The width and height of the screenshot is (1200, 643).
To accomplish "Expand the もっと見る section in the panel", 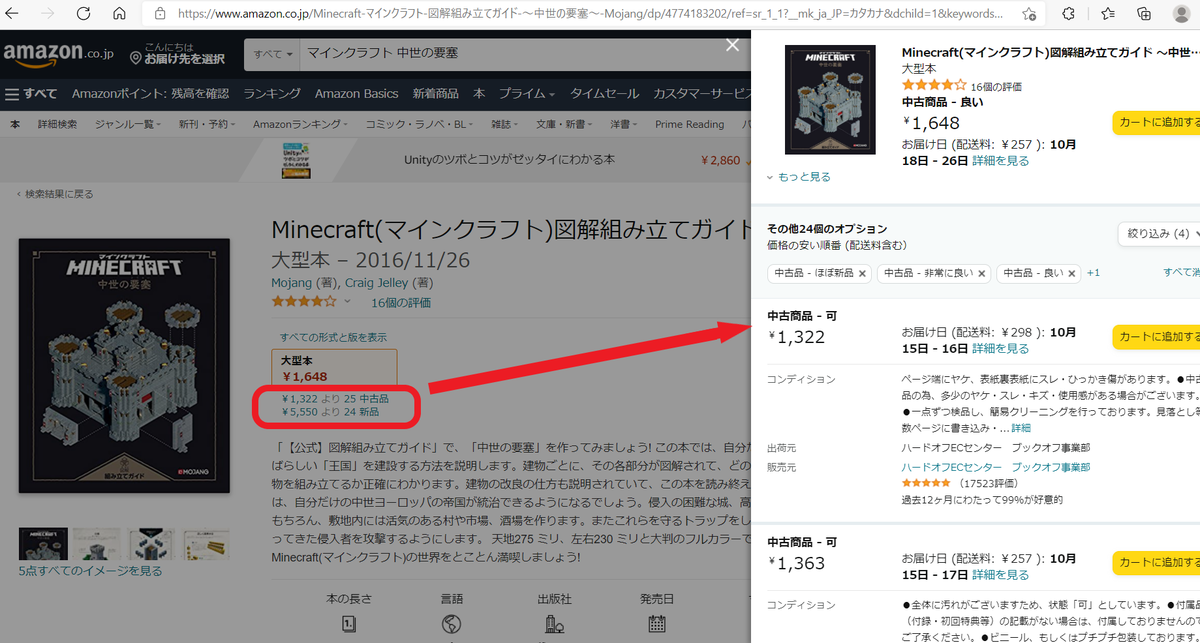I will pos(798,177).
